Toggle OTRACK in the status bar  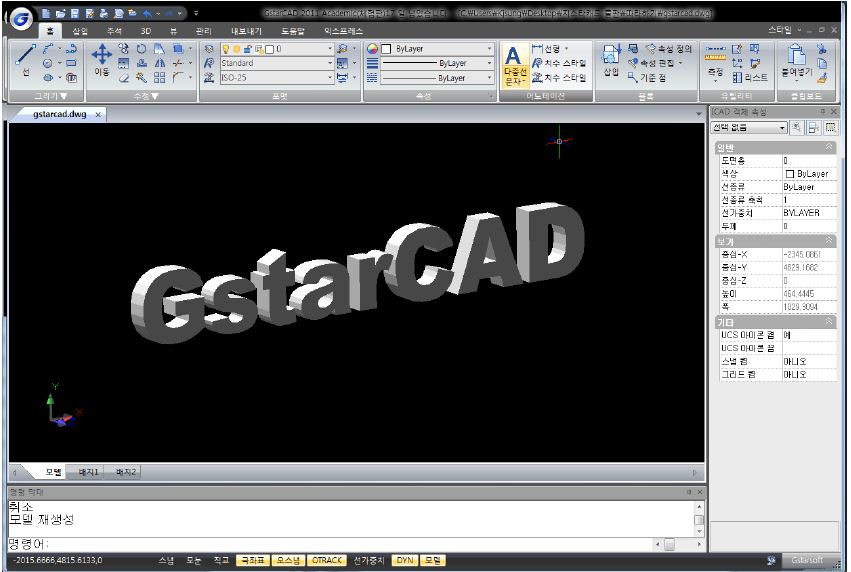coord(327,561)
